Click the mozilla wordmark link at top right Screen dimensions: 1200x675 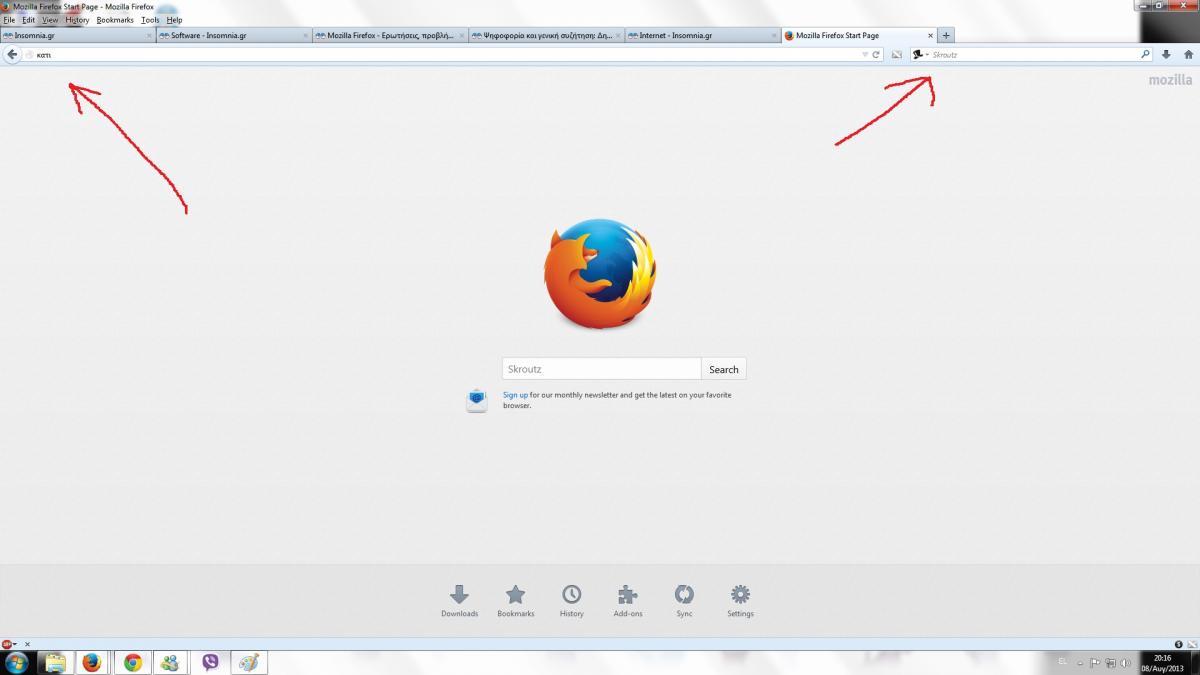tap(1170, 80)
